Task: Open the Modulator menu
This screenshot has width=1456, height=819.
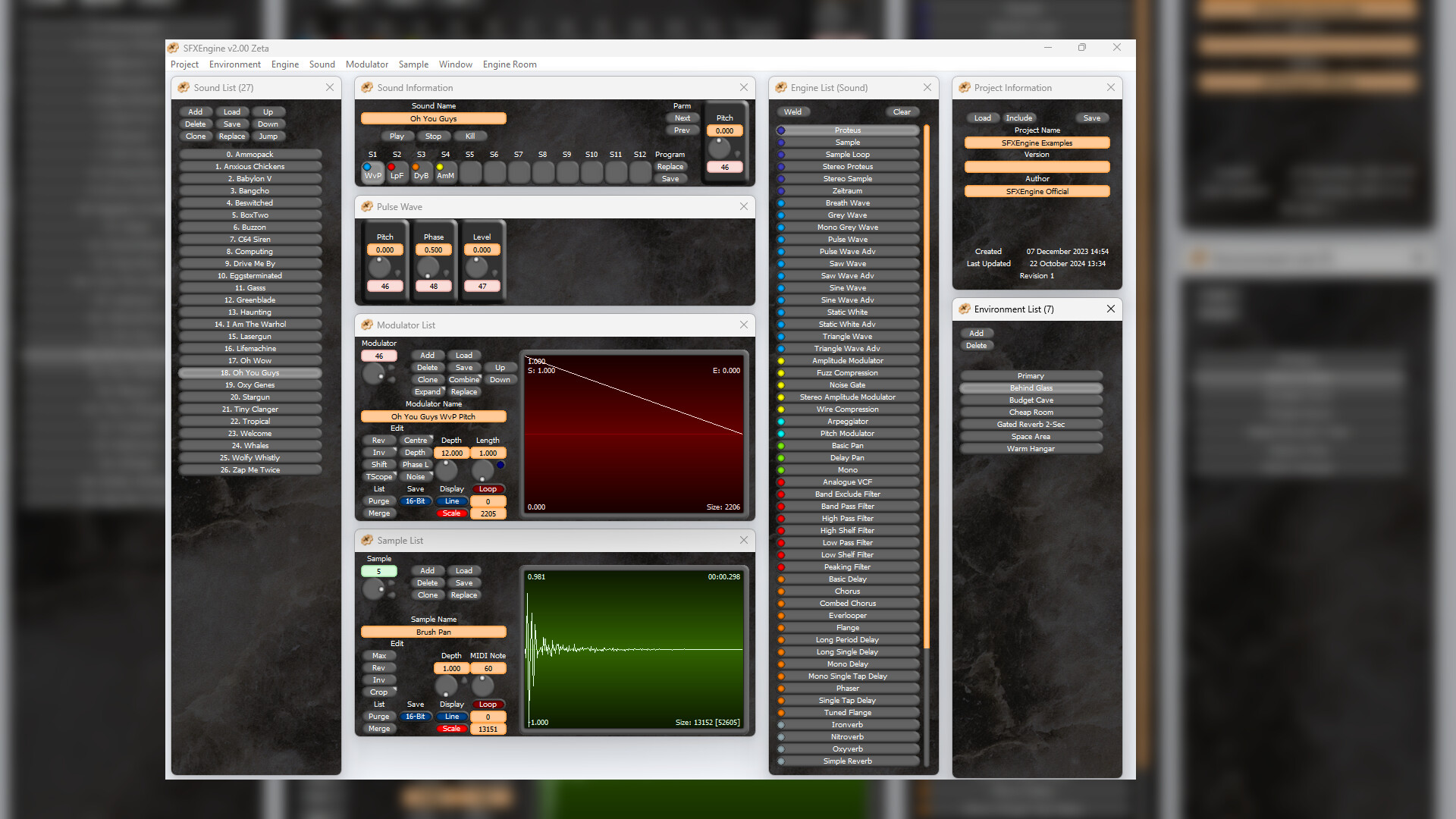Action: [367, 64]
